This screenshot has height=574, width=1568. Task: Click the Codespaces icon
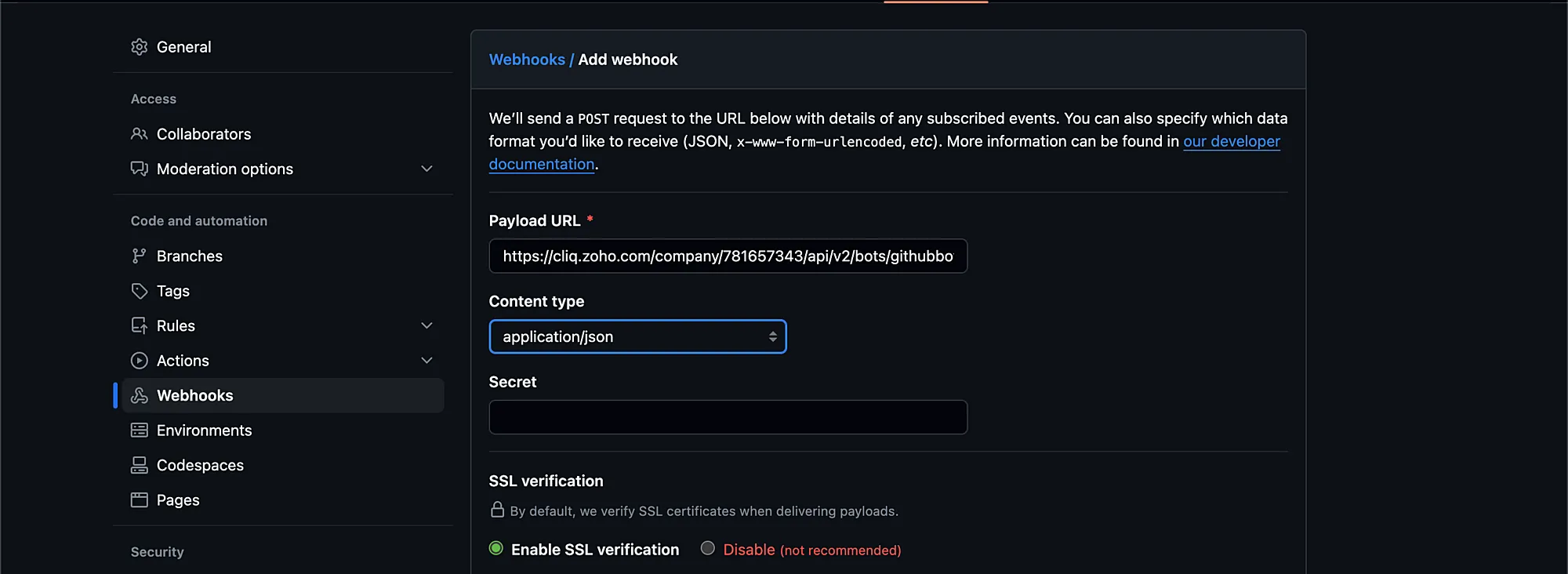[x=140, y=466]
